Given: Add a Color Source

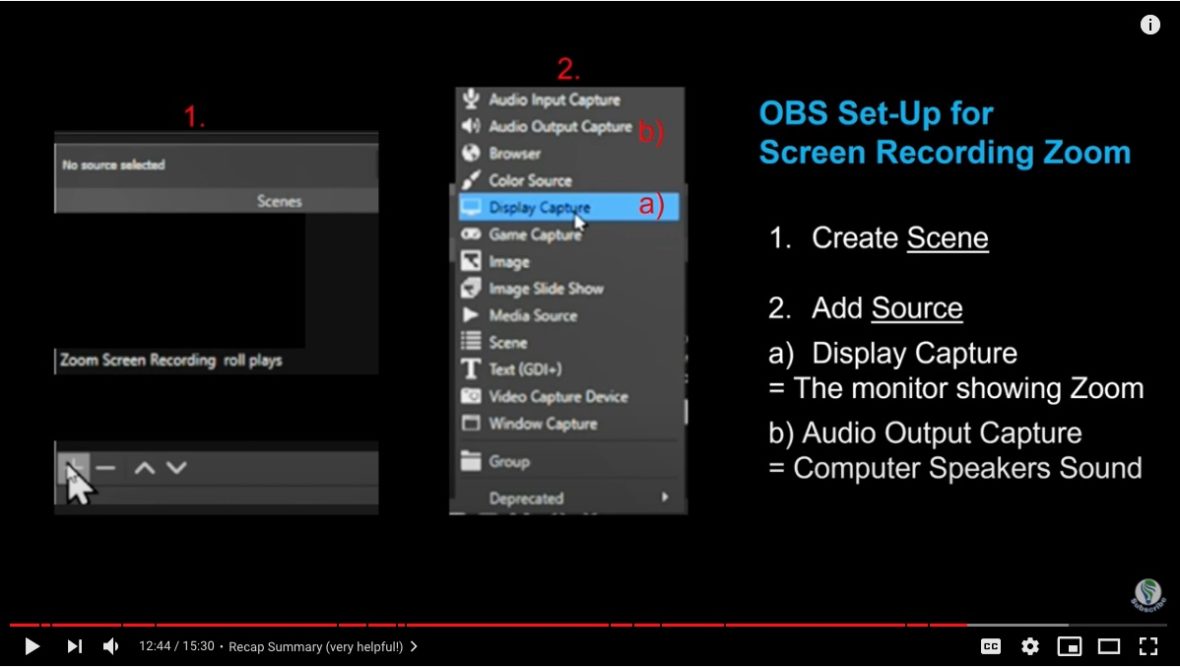Looking at the screenshot, I should (528, 180).
